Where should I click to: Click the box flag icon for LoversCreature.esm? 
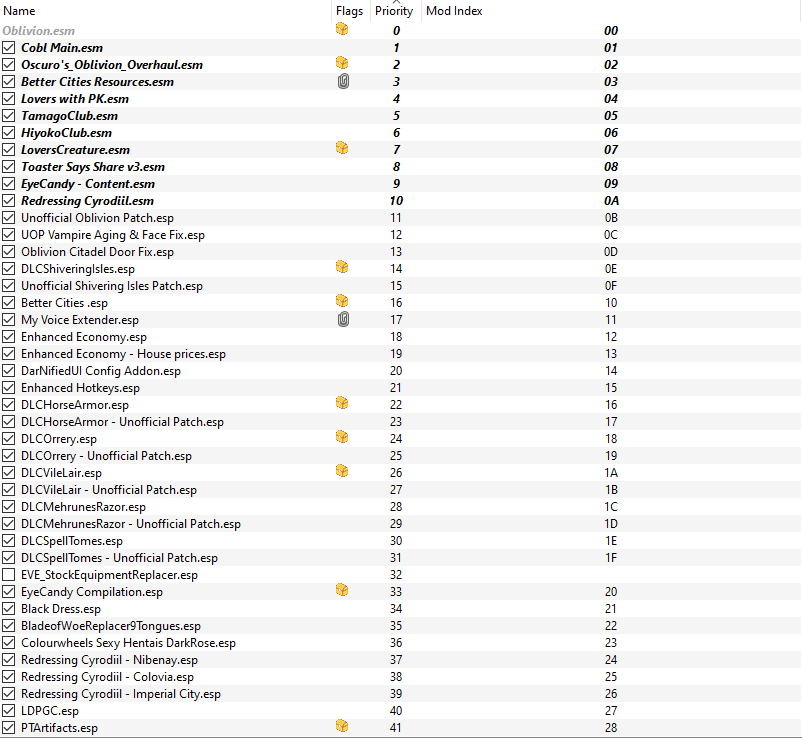point(342,148)
